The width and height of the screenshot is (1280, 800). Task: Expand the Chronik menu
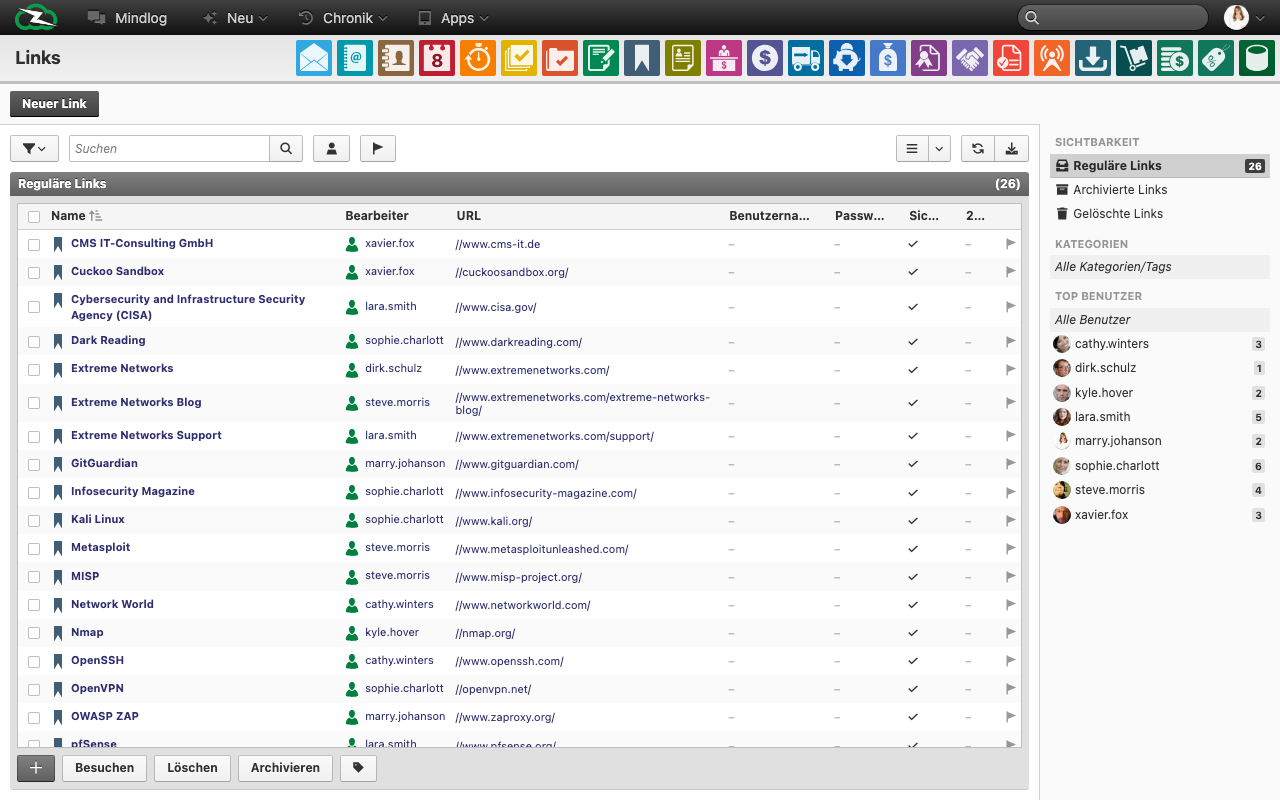click(x=343, y=18)
